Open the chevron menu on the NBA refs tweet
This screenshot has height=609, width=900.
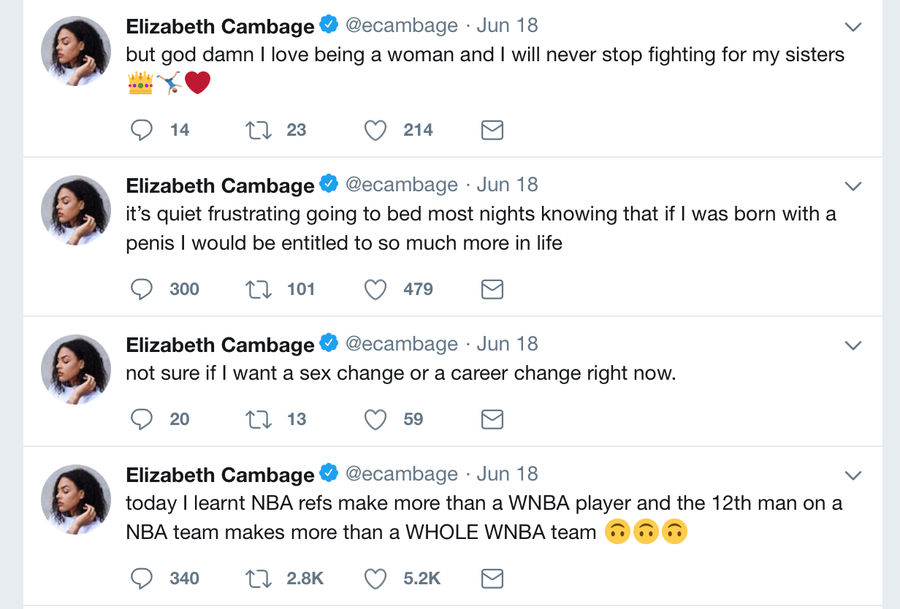coord(854,475)
